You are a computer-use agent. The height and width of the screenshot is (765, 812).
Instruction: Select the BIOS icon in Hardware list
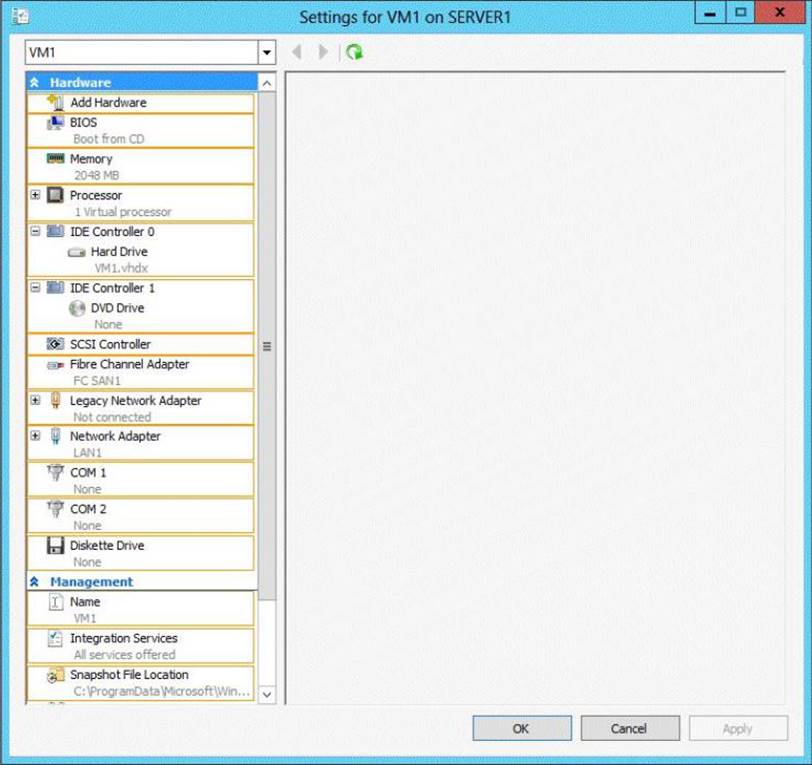pyautogui.click(x=55, y=123)
